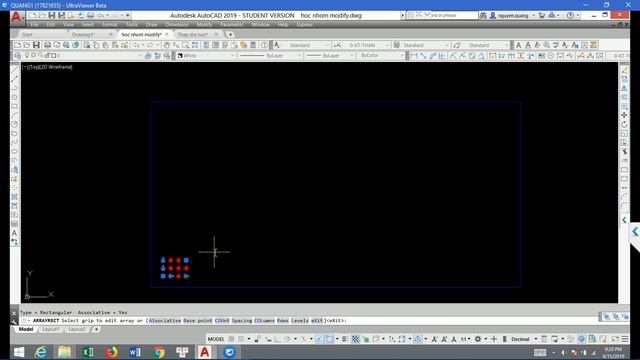Click Save As in Quick Access toolbar
Screen dimensions: 640x360
pos(61,16)
